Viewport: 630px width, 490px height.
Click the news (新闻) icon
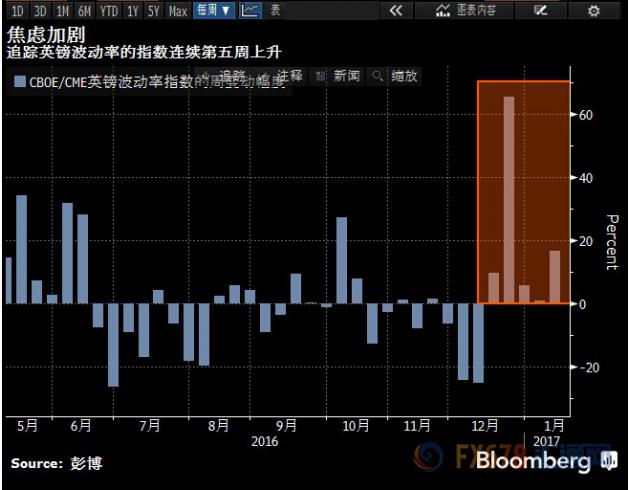pyautogui.click(x=320, y=76)
